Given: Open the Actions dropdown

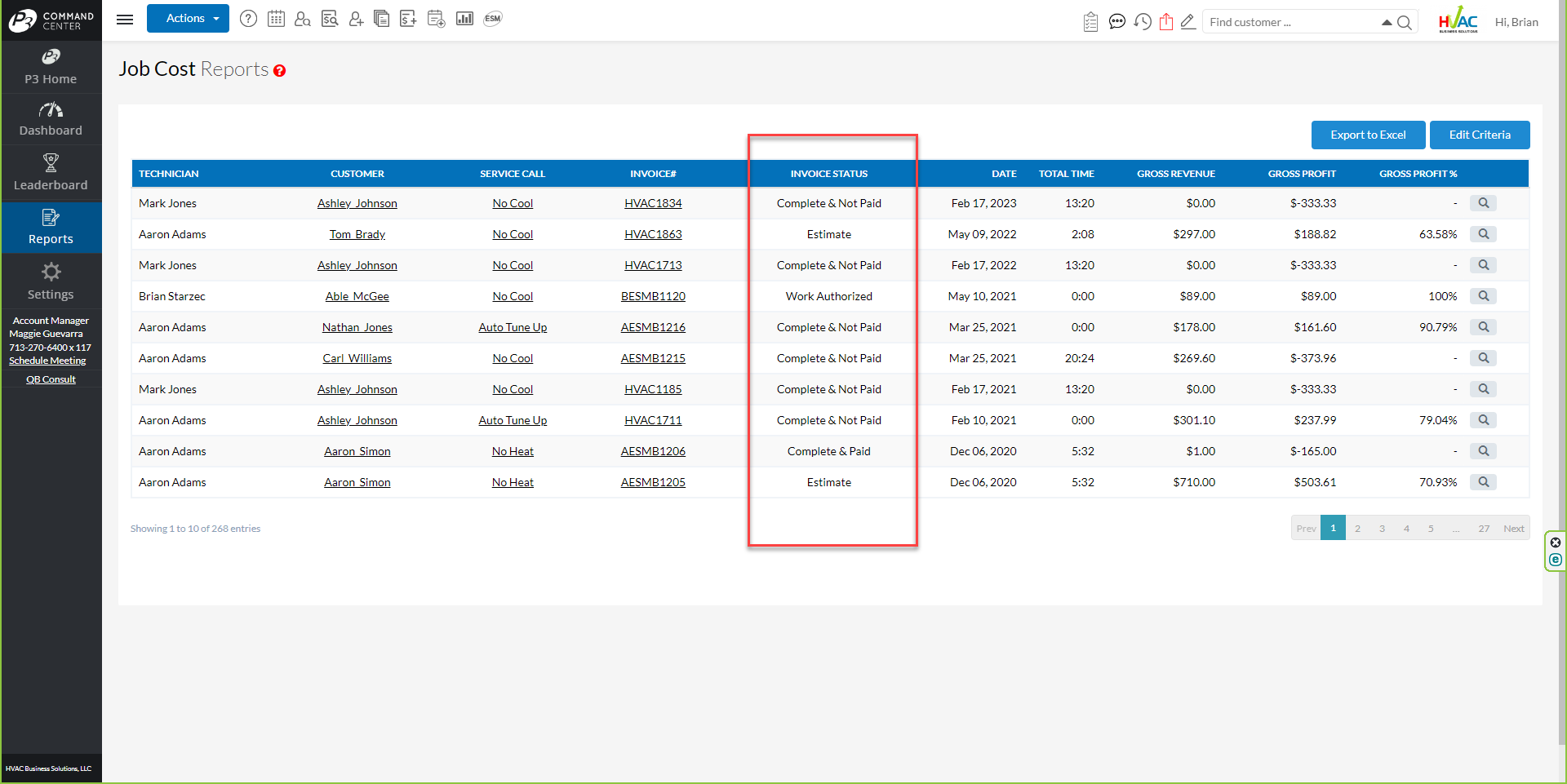Looking at the screenshot, I should (x=188, y=18).
